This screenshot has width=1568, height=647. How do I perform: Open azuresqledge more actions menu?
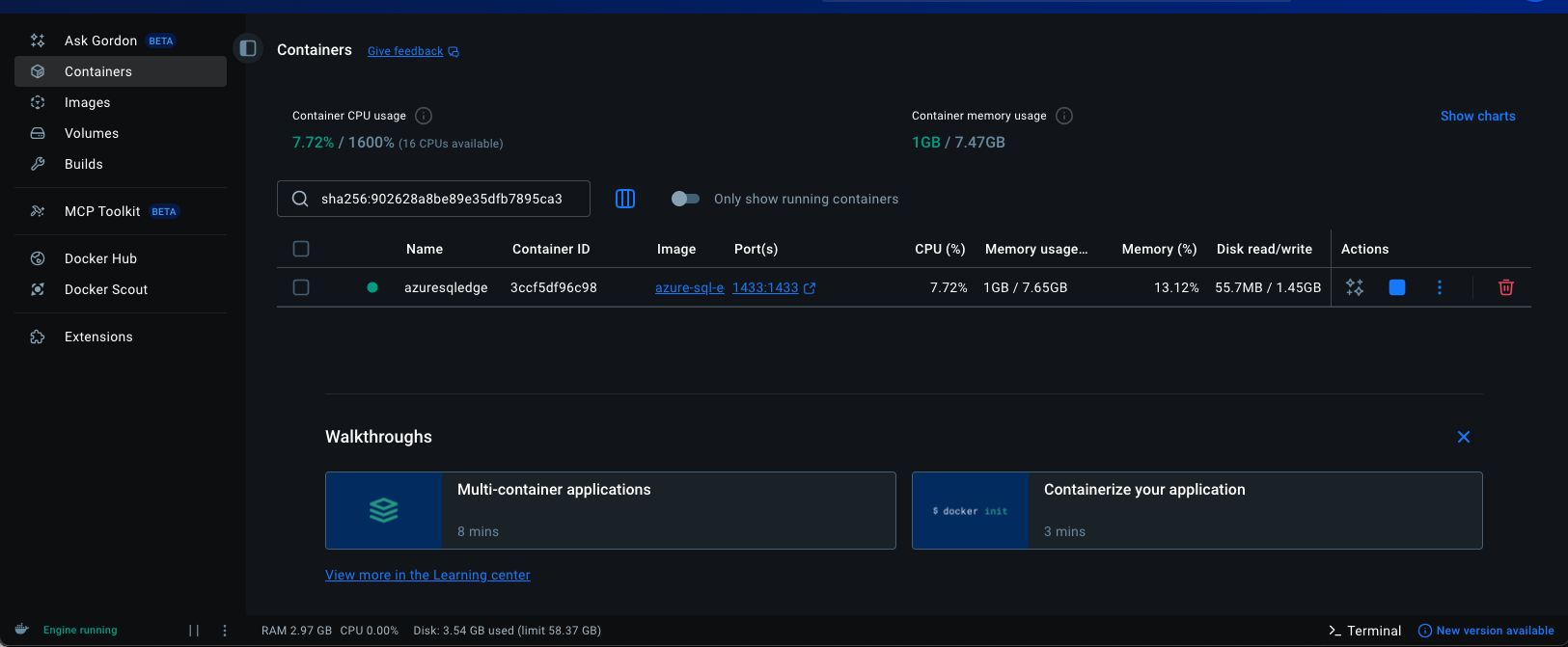tap(1440, 287)
